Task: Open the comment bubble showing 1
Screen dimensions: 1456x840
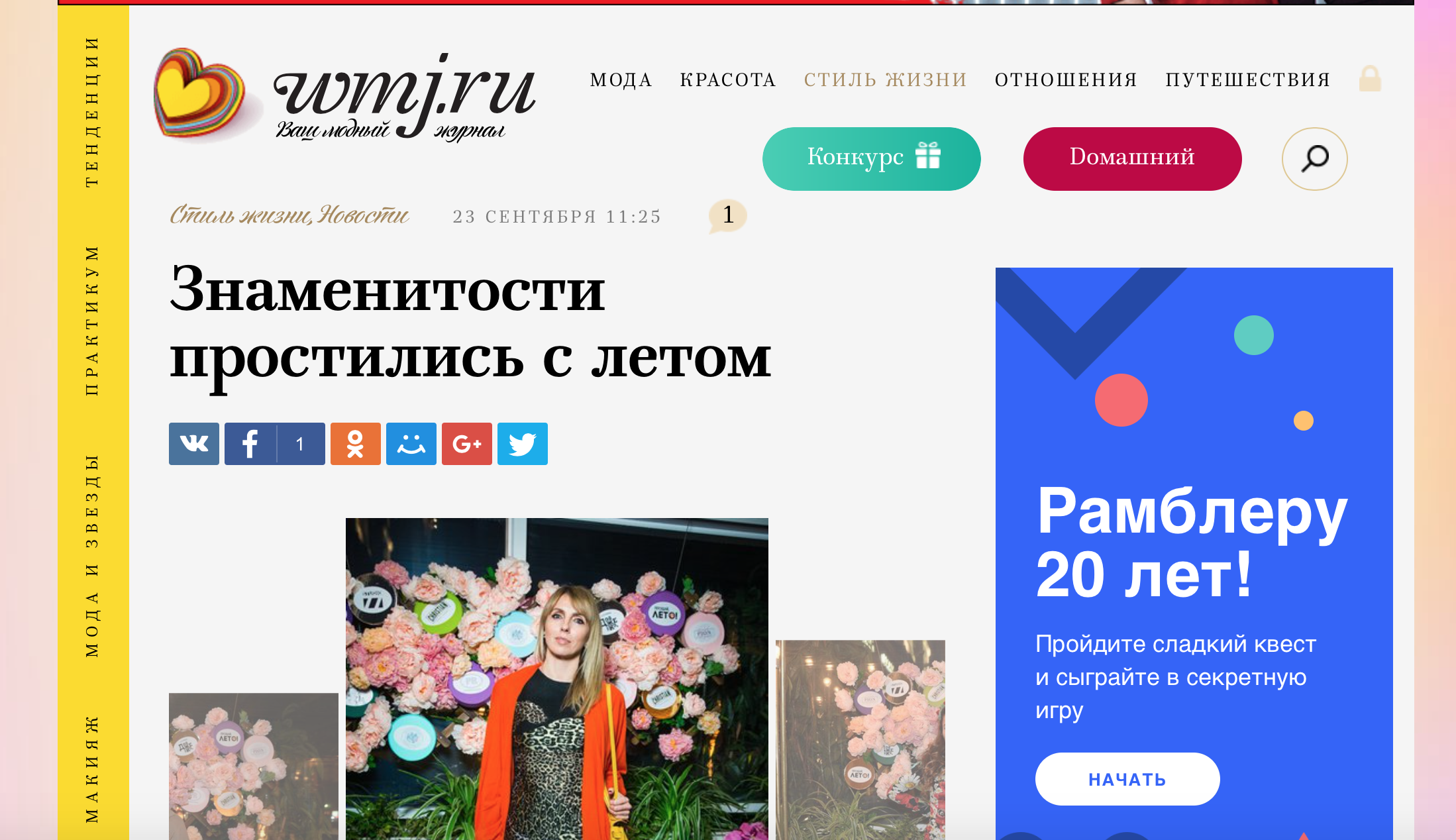Action: coord(728,216)
